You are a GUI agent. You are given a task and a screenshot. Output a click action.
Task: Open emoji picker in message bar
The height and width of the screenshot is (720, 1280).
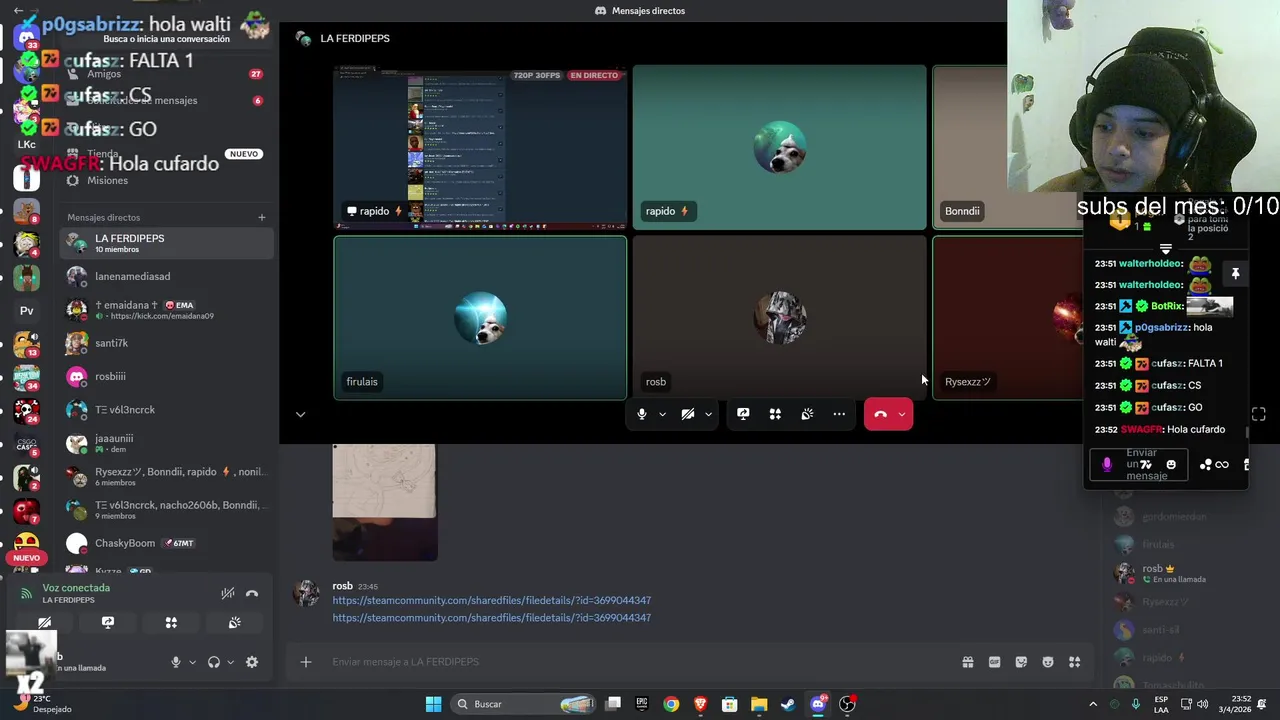pyautogui.click(x=1048, y=662)
